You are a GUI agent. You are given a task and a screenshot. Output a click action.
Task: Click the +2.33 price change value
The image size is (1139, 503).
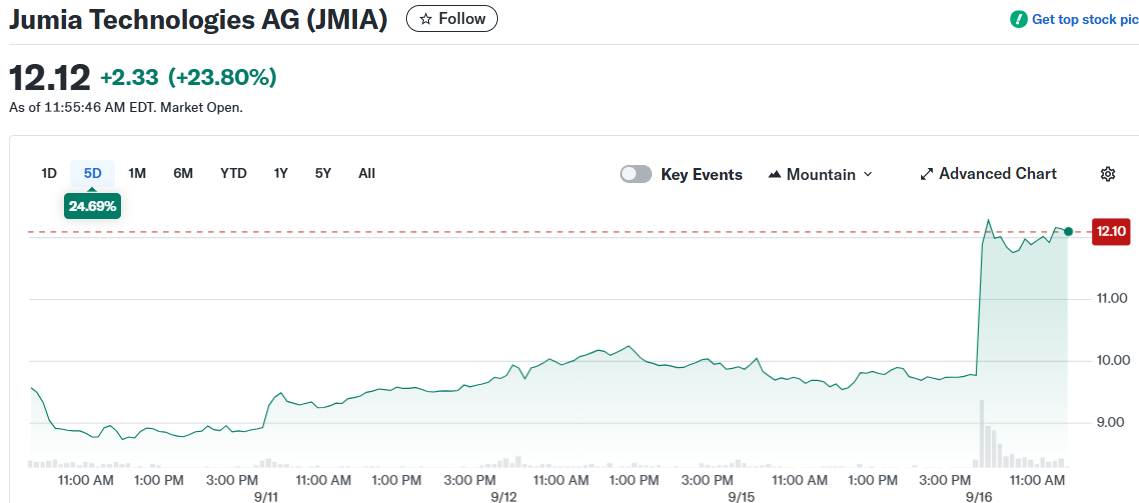point(129,78)
